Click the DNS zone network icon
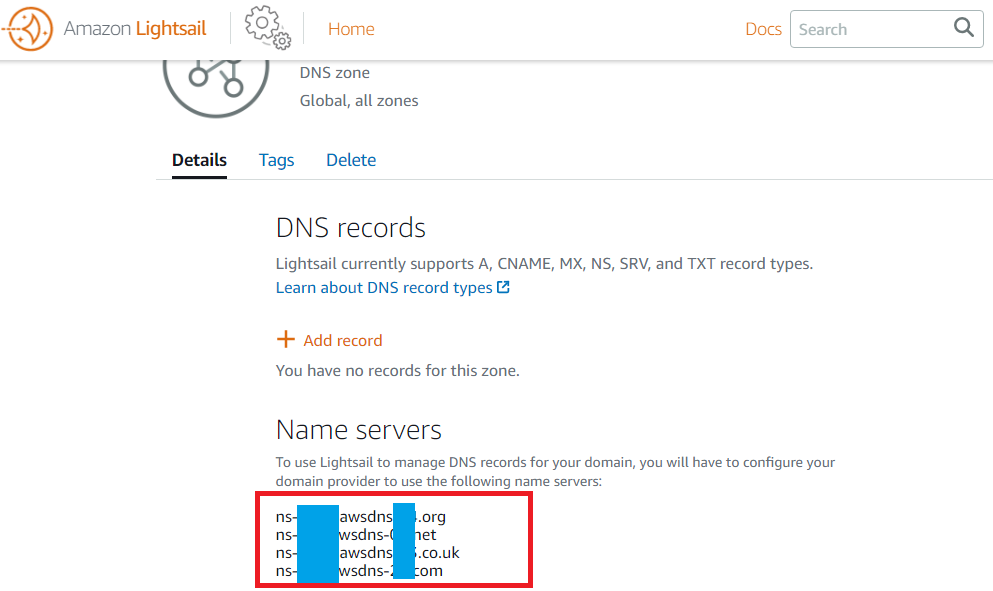 pyautogui.click(x=215, y=82)
